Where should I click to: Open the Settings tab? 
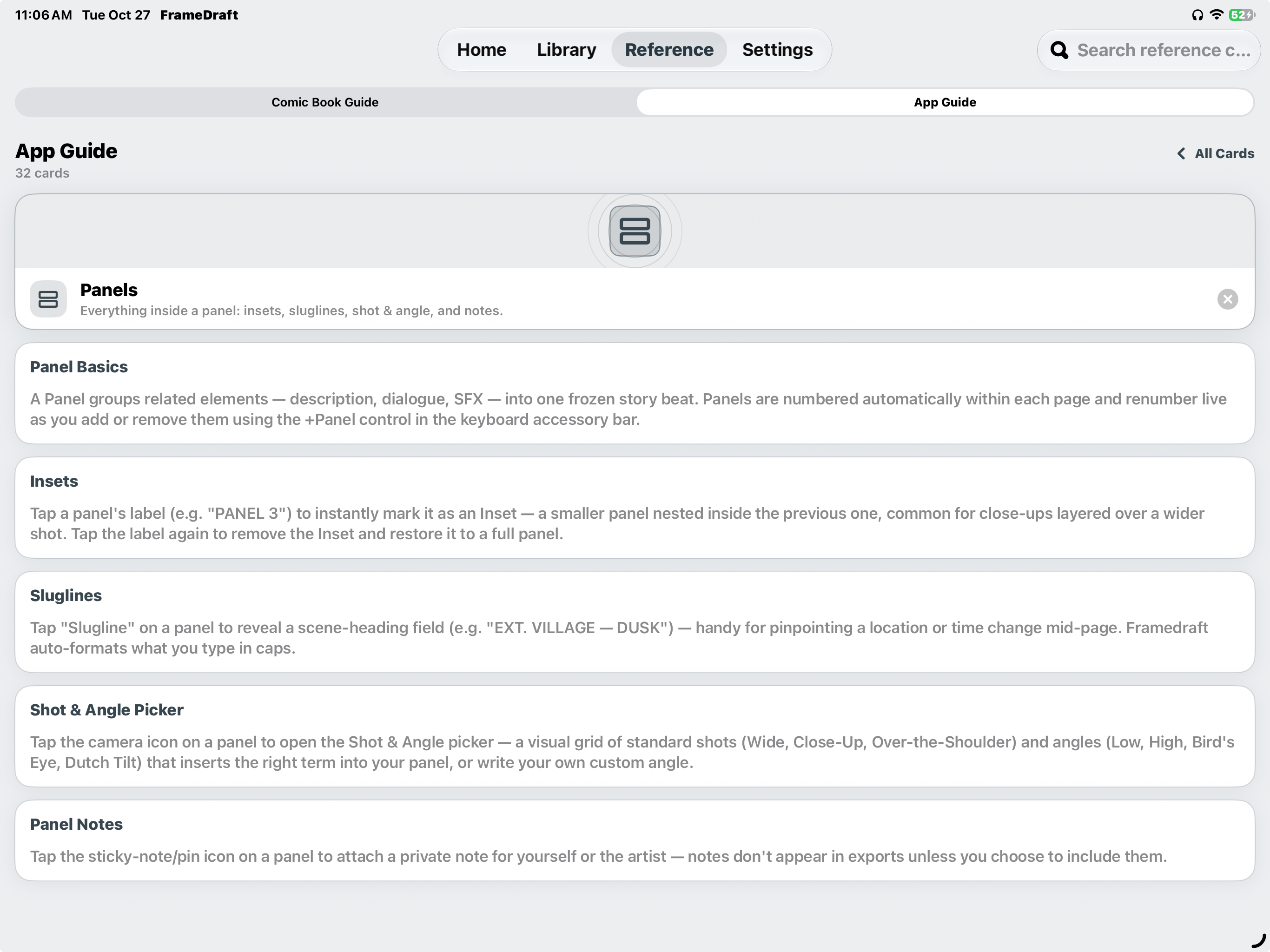click(777, 50)
